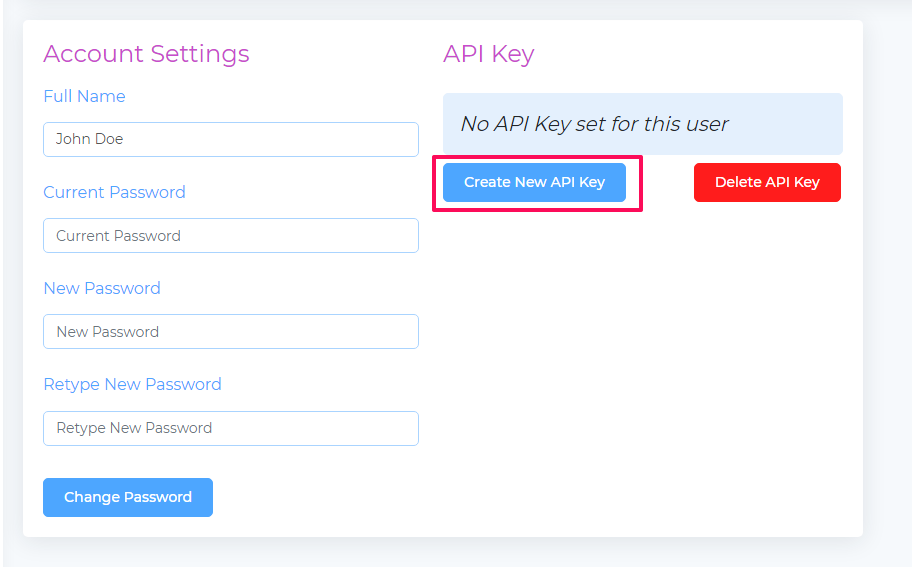This screenshot has height=567, width=912.
Task: Focus the Full Name field containing John Doe
Action: pos(231,139)
